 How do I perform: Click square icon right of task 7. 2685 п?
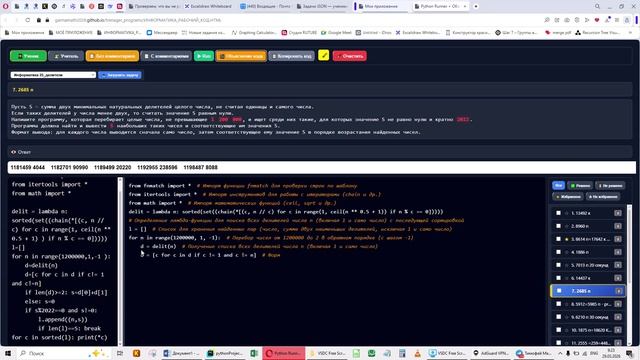point(619,291)
